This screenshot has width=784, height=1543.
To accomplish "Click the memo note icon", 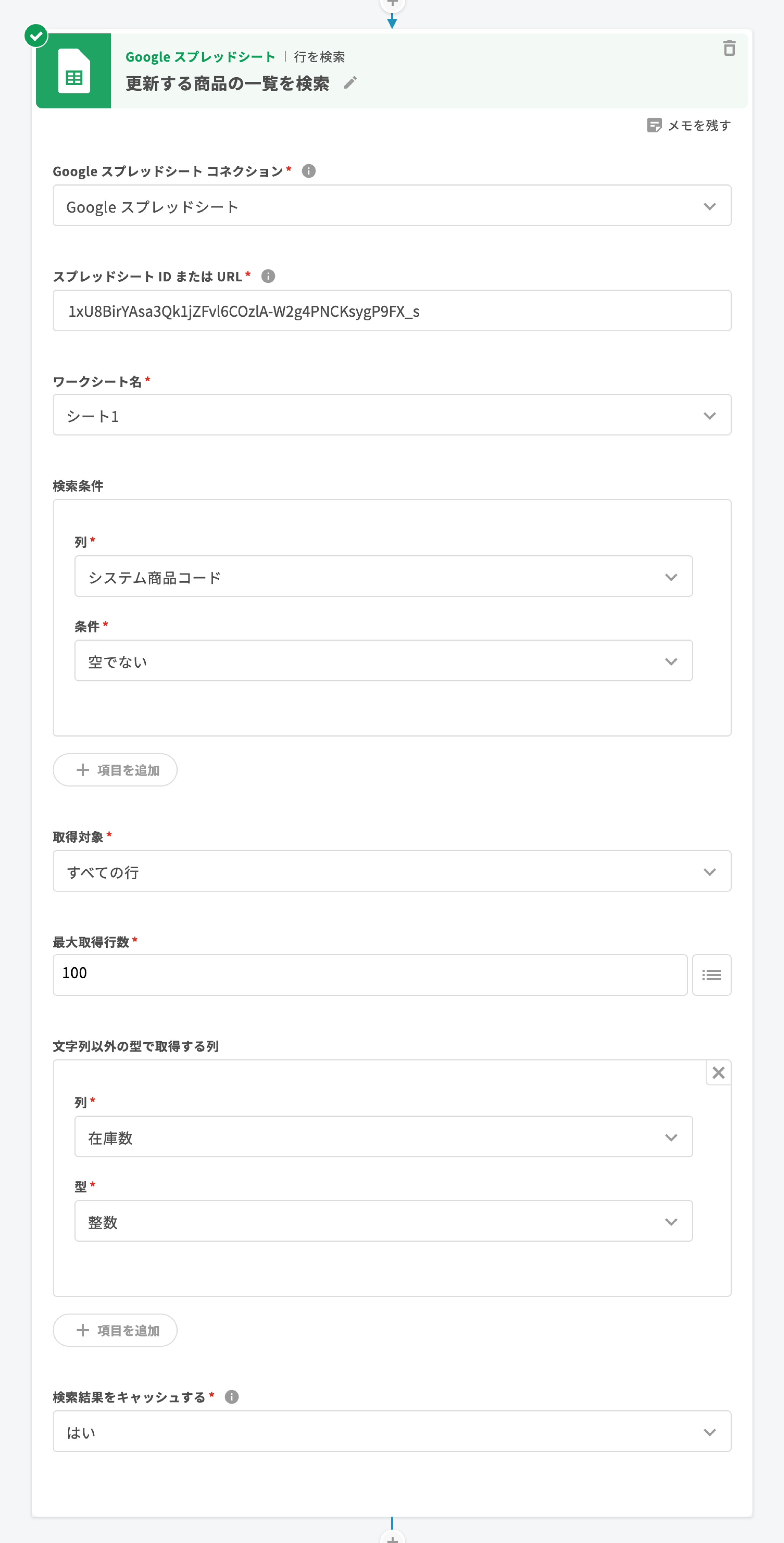I will pyautogui.click(x=654, y=125).
